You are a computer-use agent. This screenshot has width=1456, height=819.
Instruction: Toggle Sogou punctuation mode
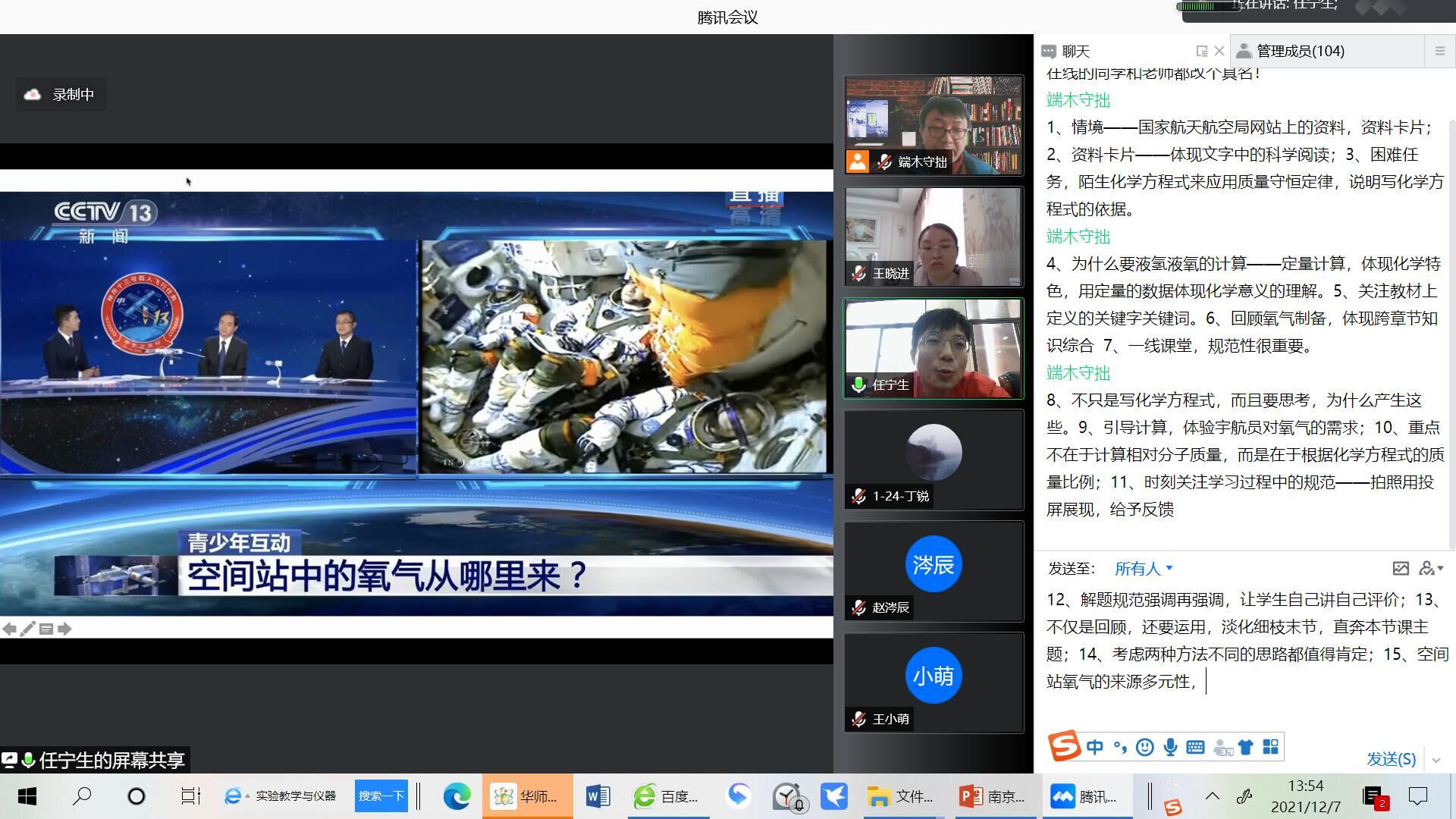(1120, 747)
